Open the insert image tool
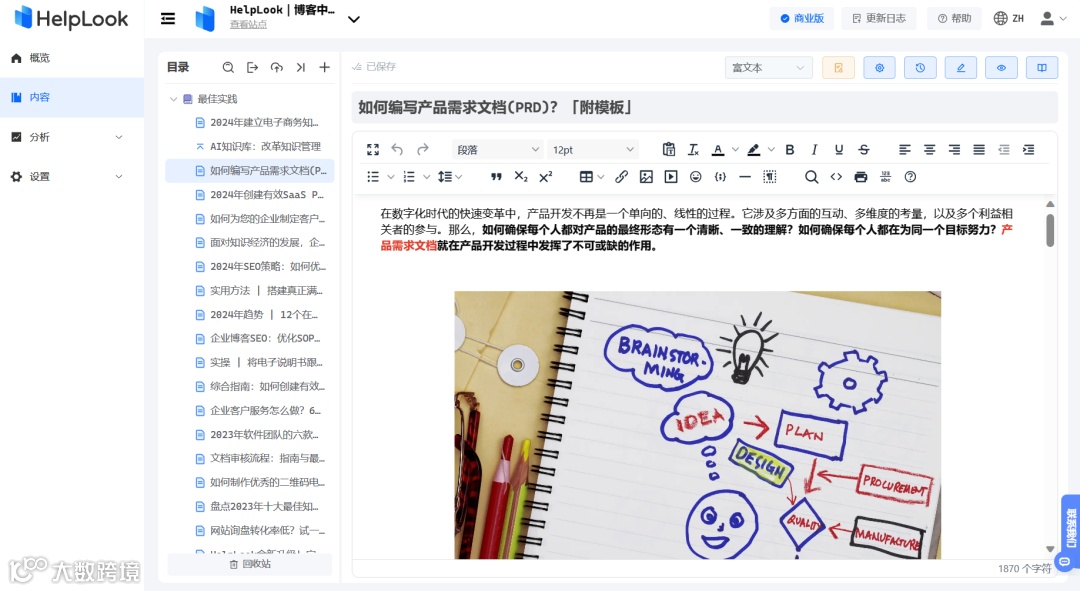 point(645,177)
